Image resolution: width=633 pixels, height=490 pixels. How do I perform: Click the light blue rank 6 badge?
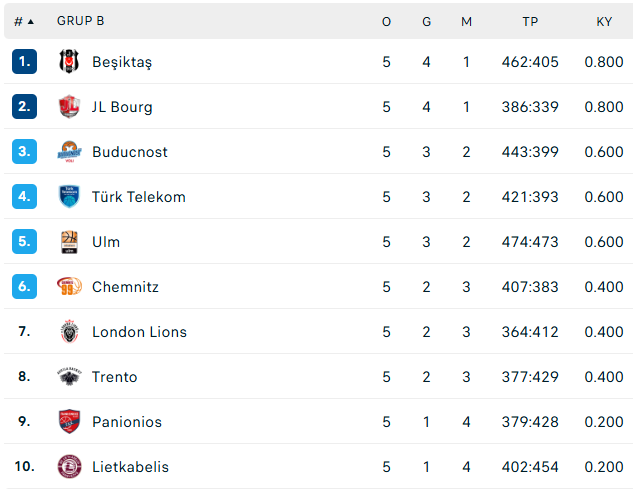click(x=25, y=287)
